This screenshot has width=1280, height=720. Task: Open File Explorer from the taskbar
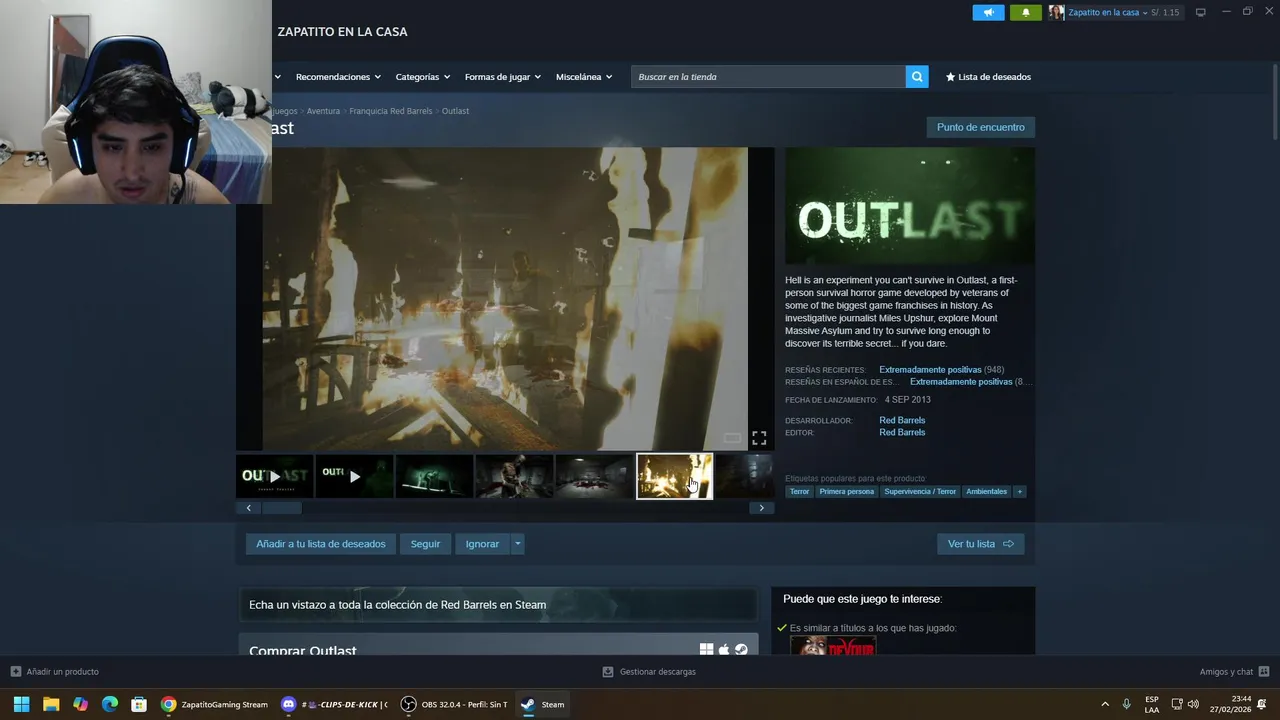click(x=51, y=704)
